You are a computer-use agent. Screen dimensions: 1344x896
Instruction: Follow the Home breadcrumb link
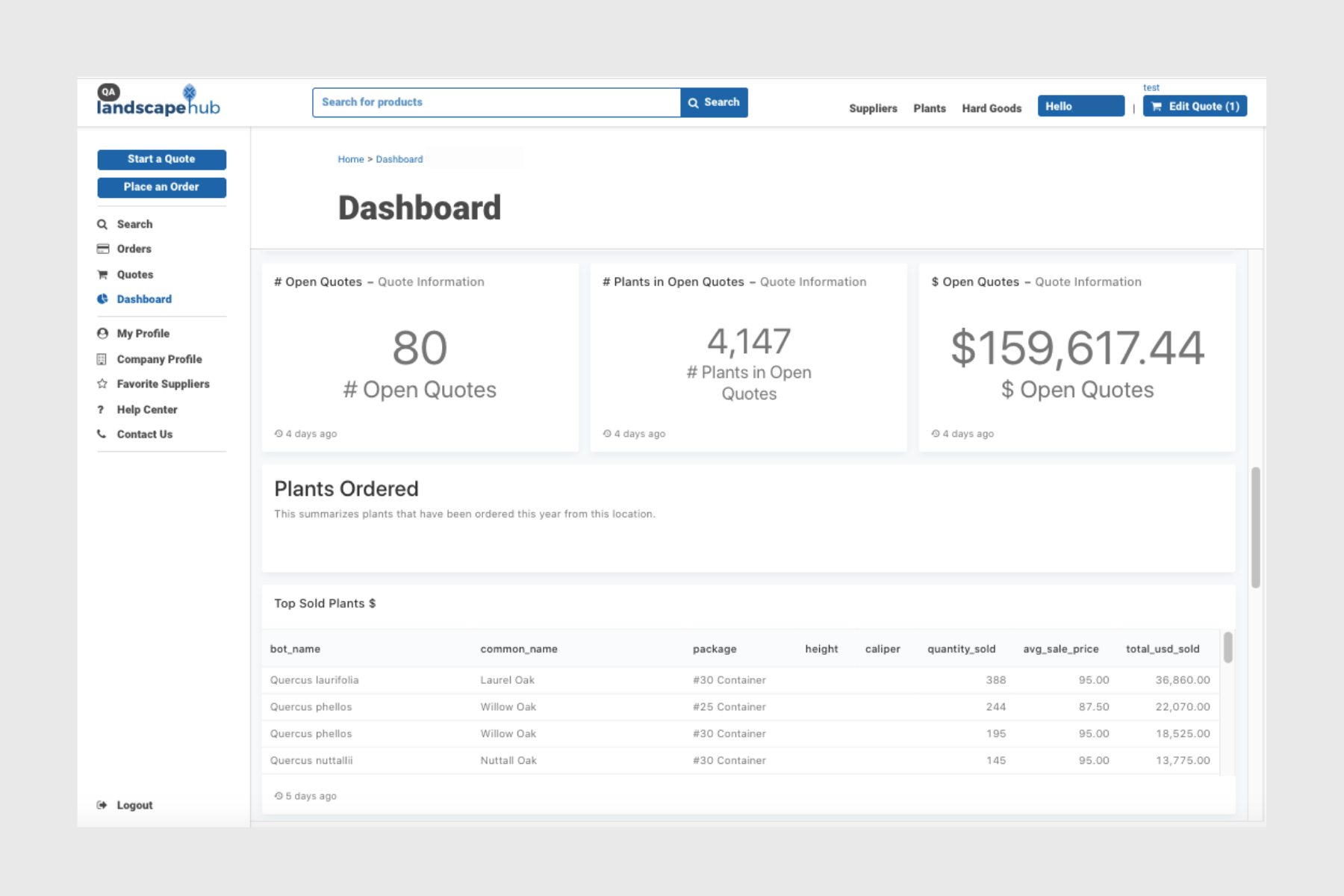(350, 159)
